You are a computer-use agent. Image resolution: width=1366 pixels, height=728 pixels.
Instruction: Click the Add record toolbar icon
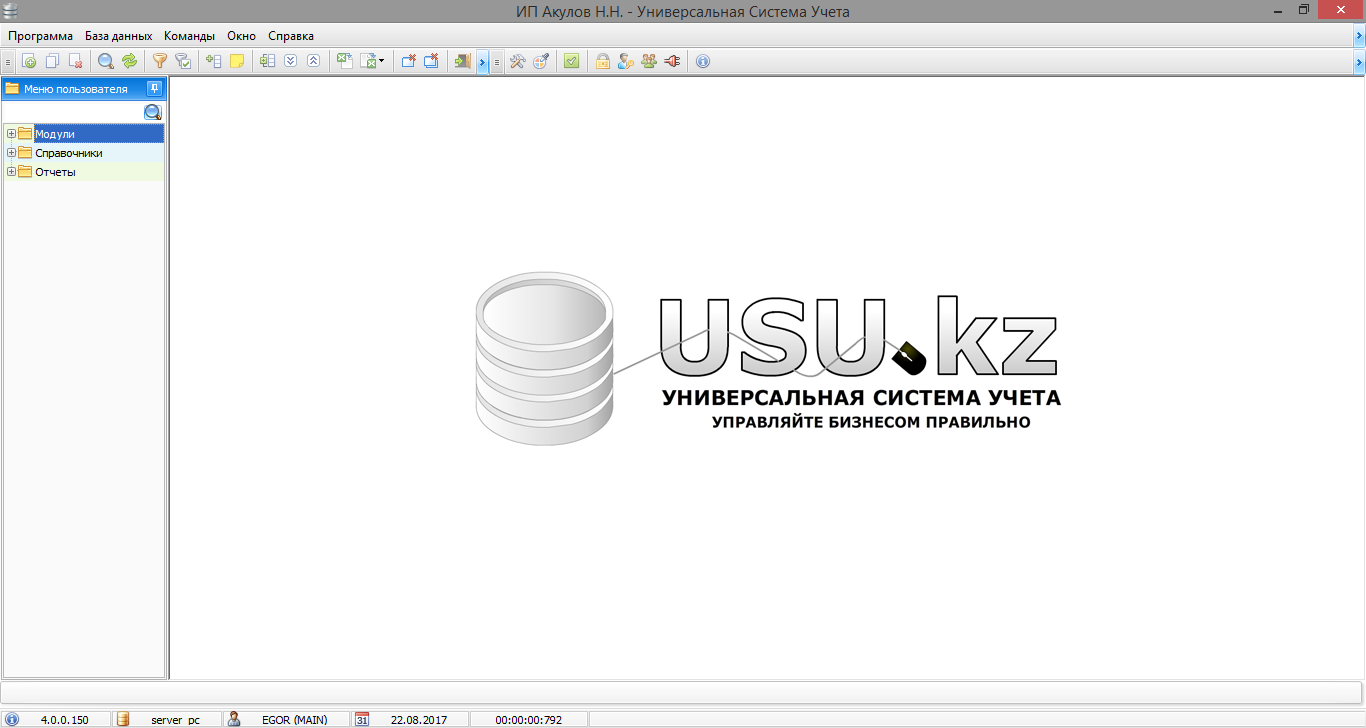point(29,61)
